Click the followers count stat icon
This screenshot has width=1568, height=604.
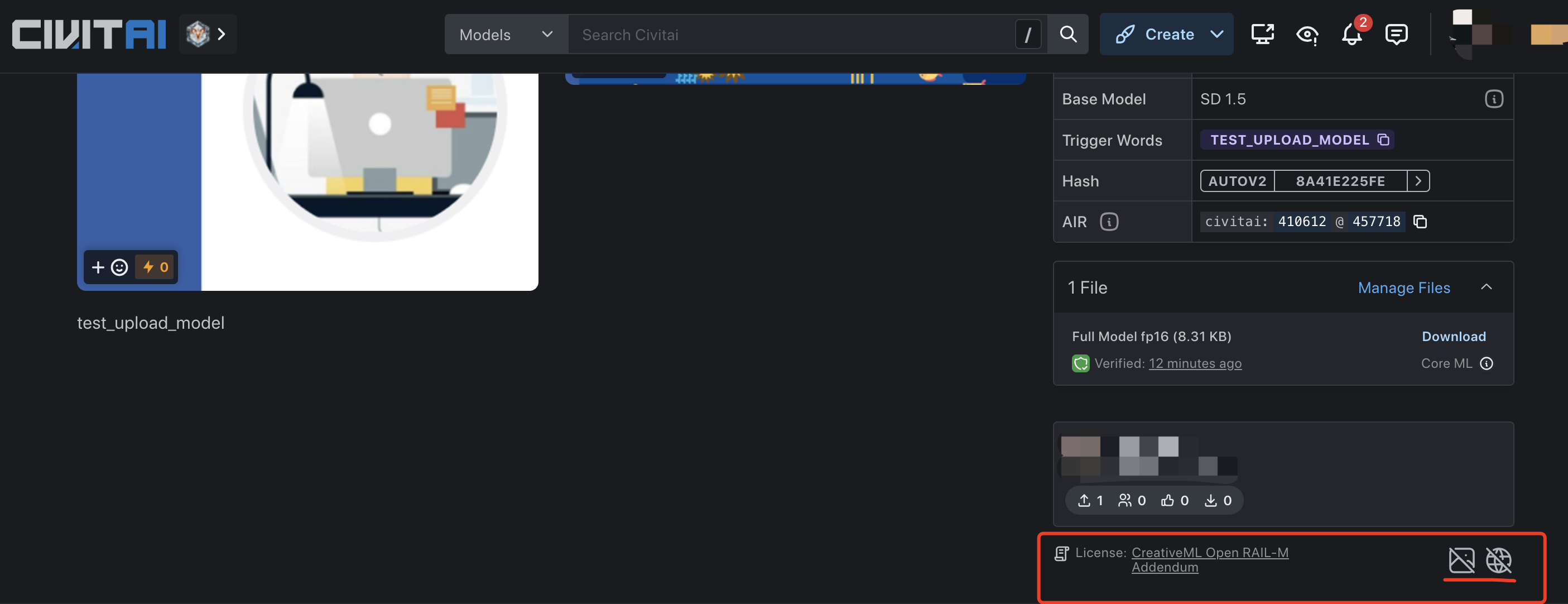(x=1125, y=501)
